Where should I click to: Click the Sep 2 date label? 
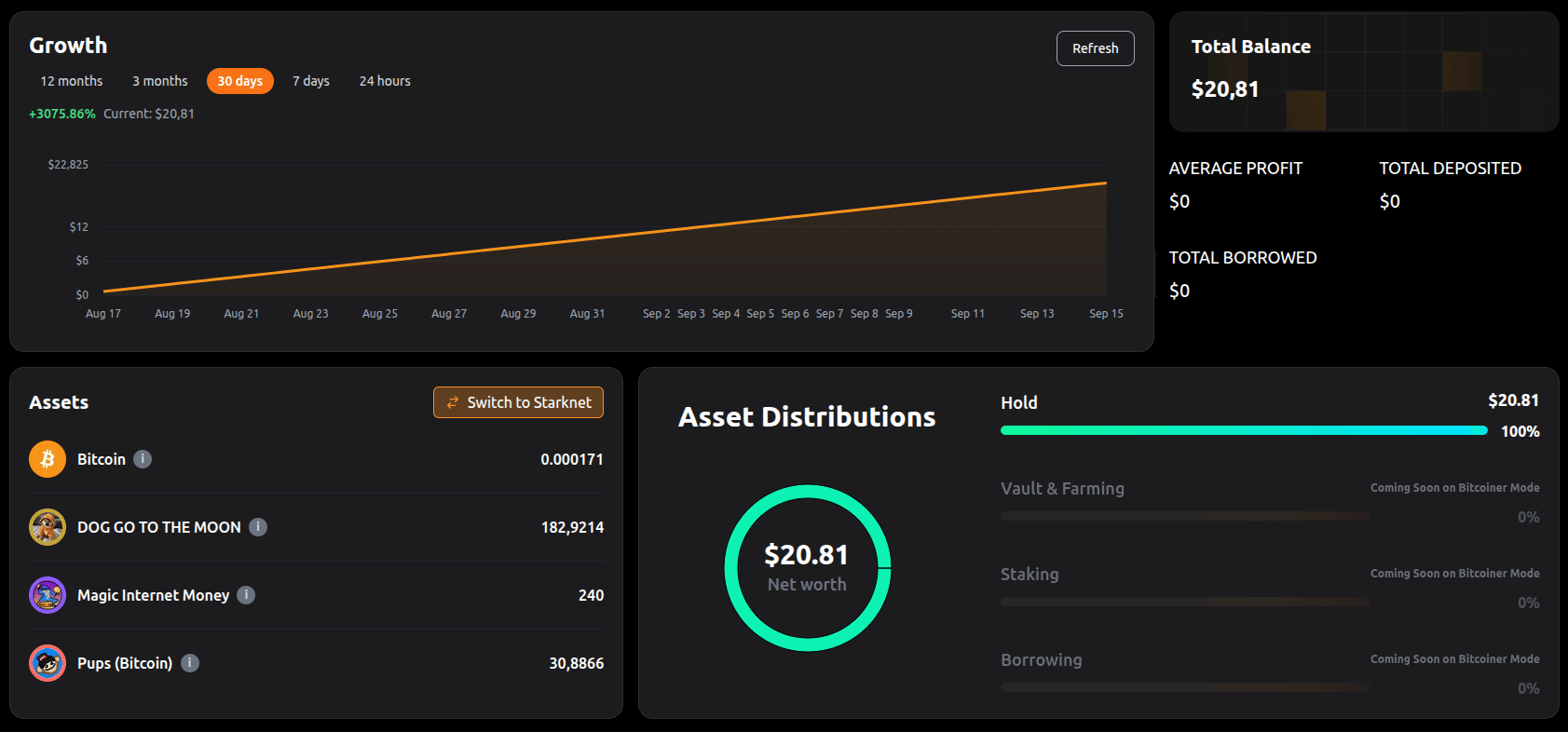[x=656, y=314]
